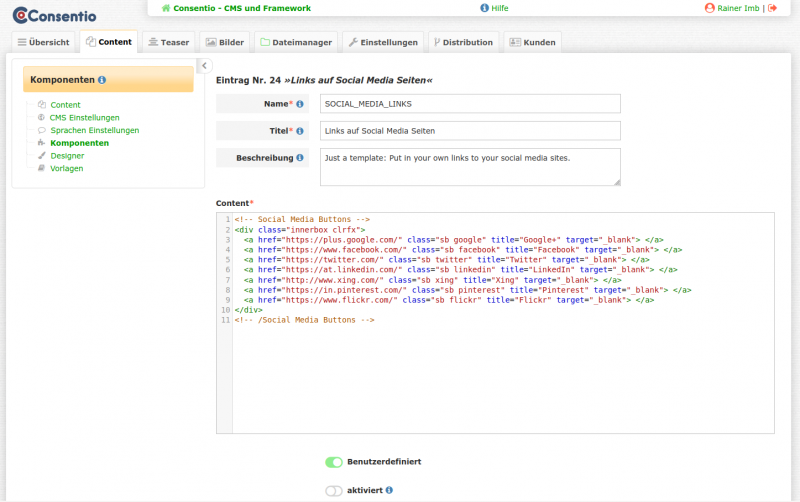Click the Rainer Imb user link
This screenshot has height=502, width=800.
pyautogui.click(x=738, y=8)
